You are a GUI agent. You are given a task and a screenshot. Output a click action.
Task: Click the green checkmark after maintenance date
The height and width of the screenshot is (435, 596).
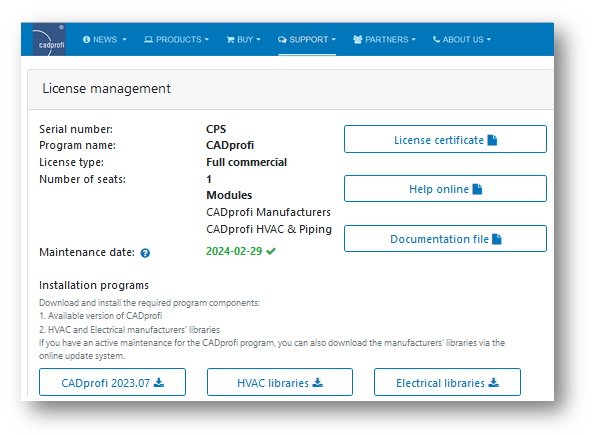pos(271,251)
